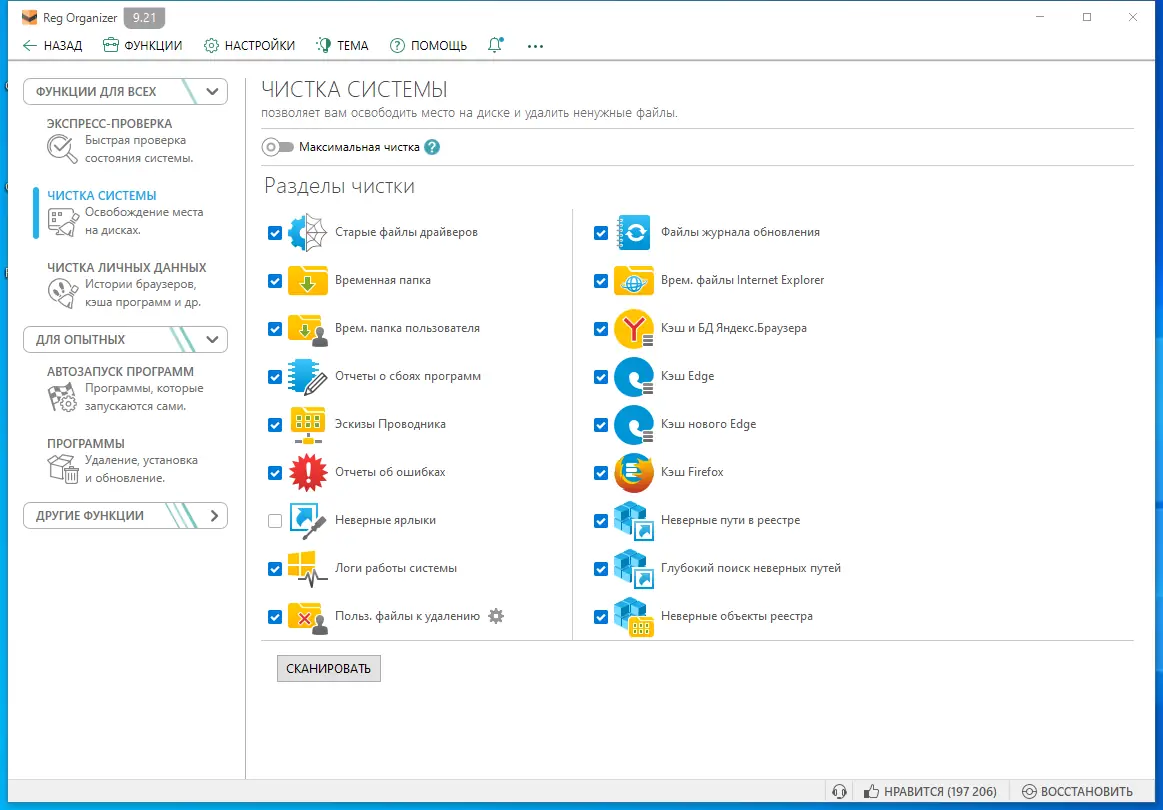Click the notification bell icon
Viewport: 1163px width, 810px height.
point(495,45)
